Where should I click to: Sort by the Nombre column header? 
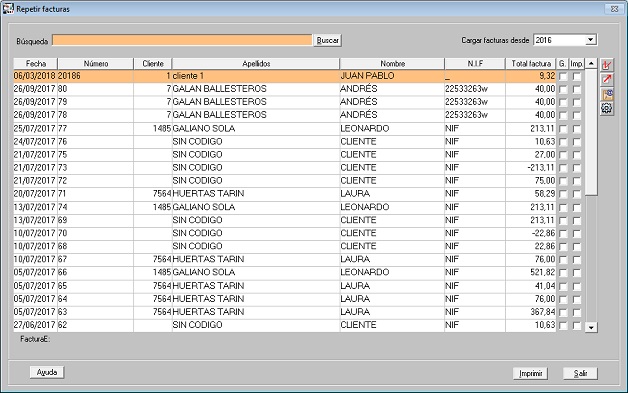tap(392, 64)
